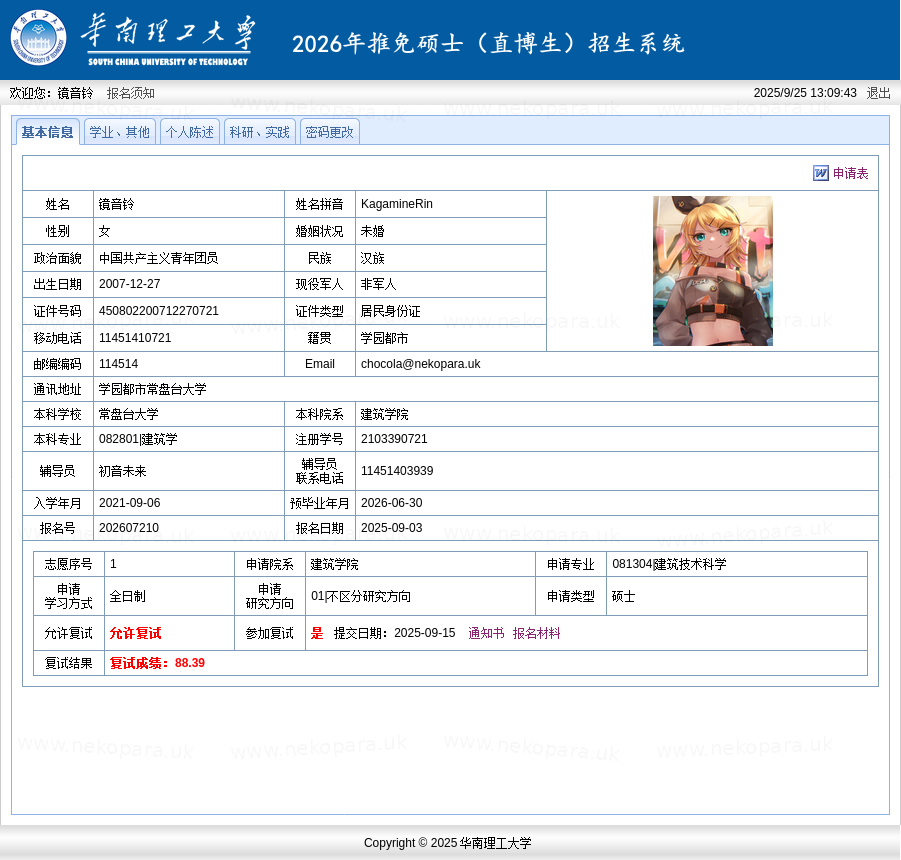Image resolution: width=901 pixels, height=860 pixels.
Task: Click the 华南理工大学 calligraphy title in banner
Action: coord(168,38)
